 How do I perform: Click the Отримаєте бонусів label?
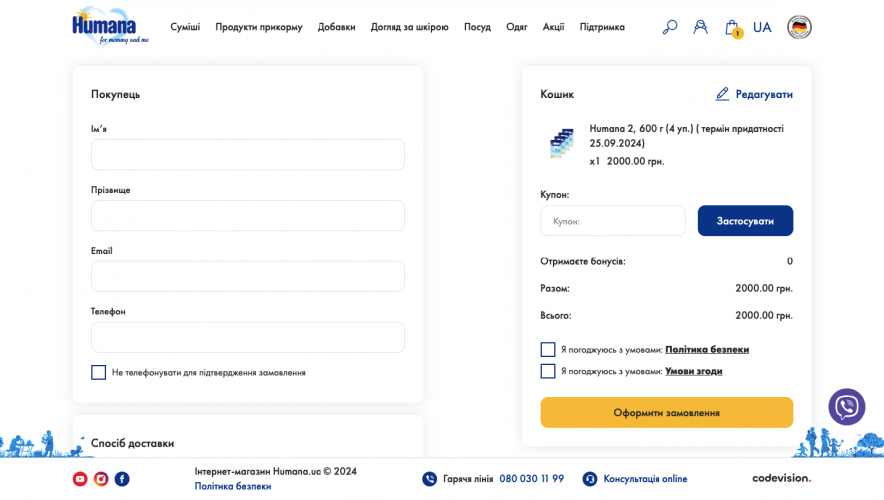click(x=582, y=261)
